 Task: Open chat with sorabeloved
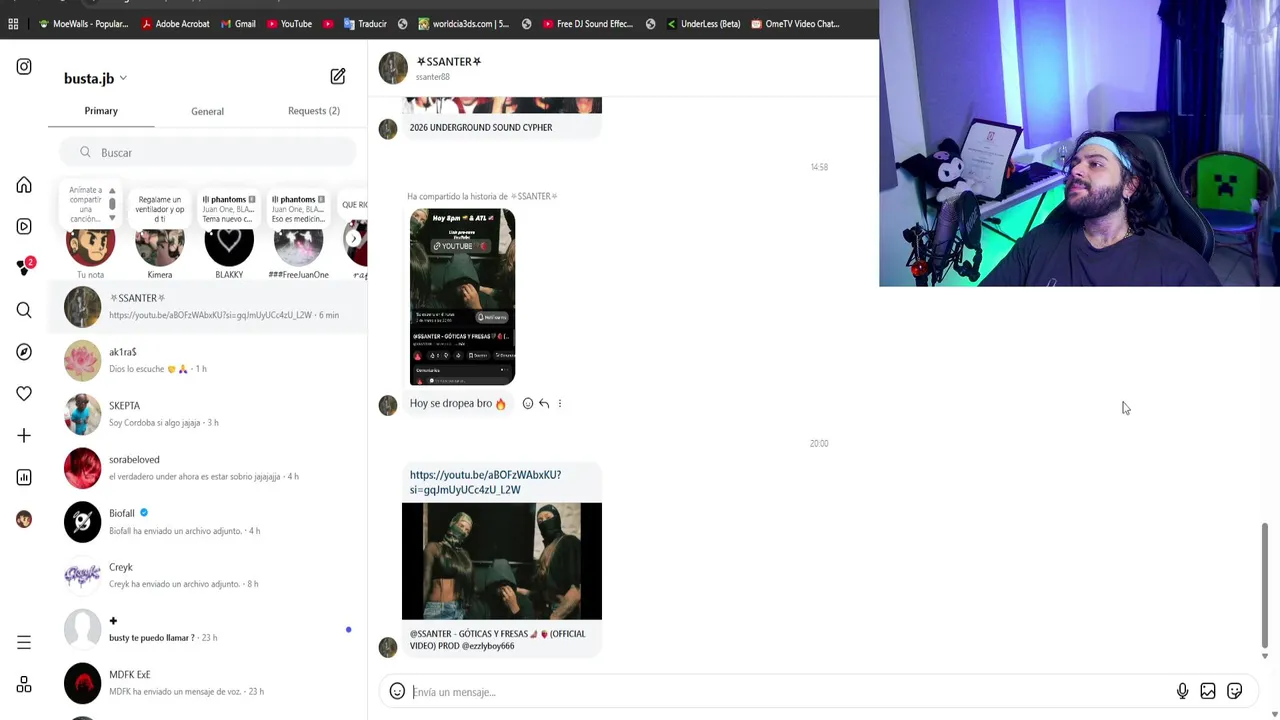click(x=207, y=468)
